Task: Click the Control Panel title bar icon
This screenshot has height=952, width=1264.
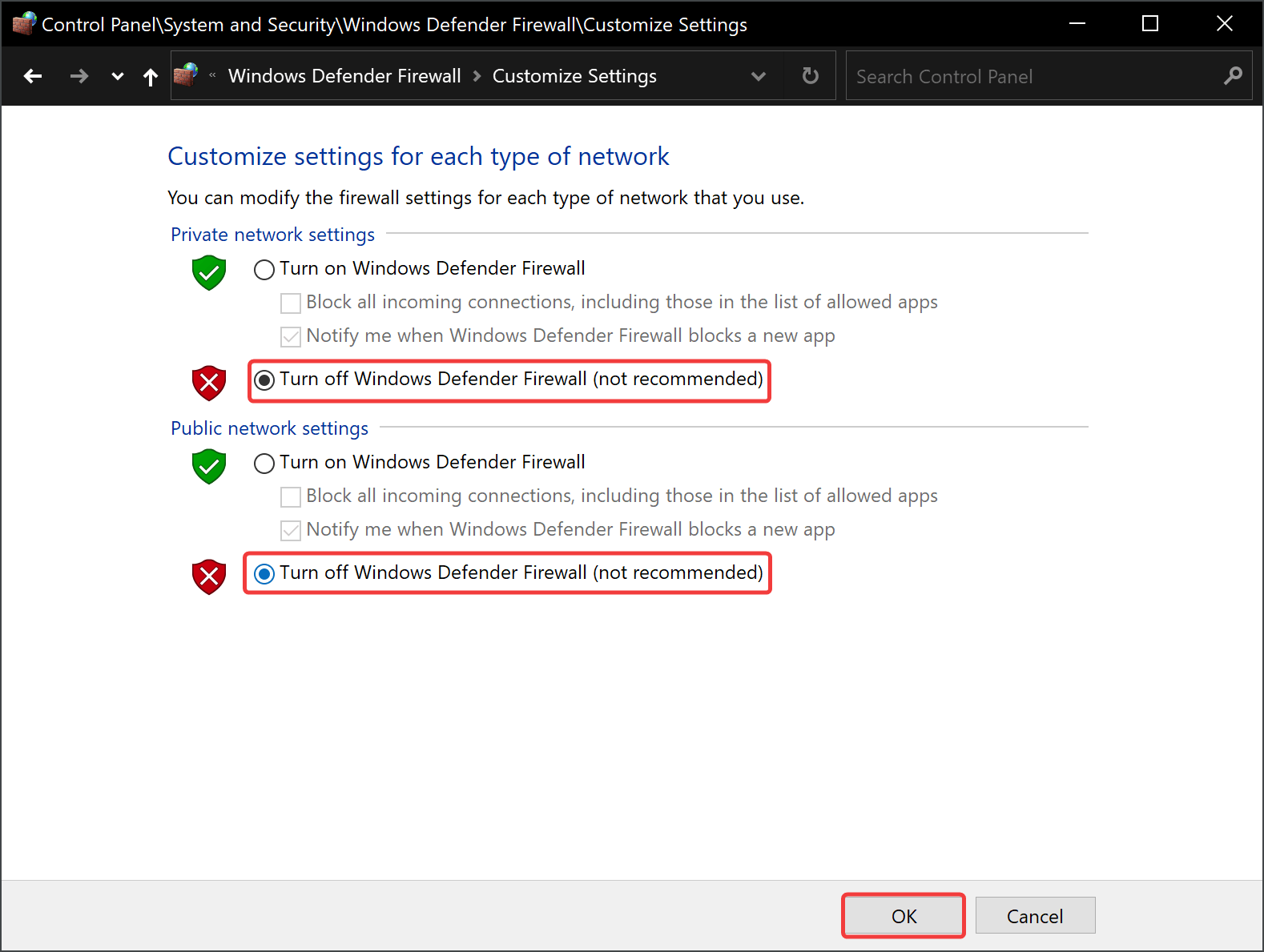Action: [24, 23]
